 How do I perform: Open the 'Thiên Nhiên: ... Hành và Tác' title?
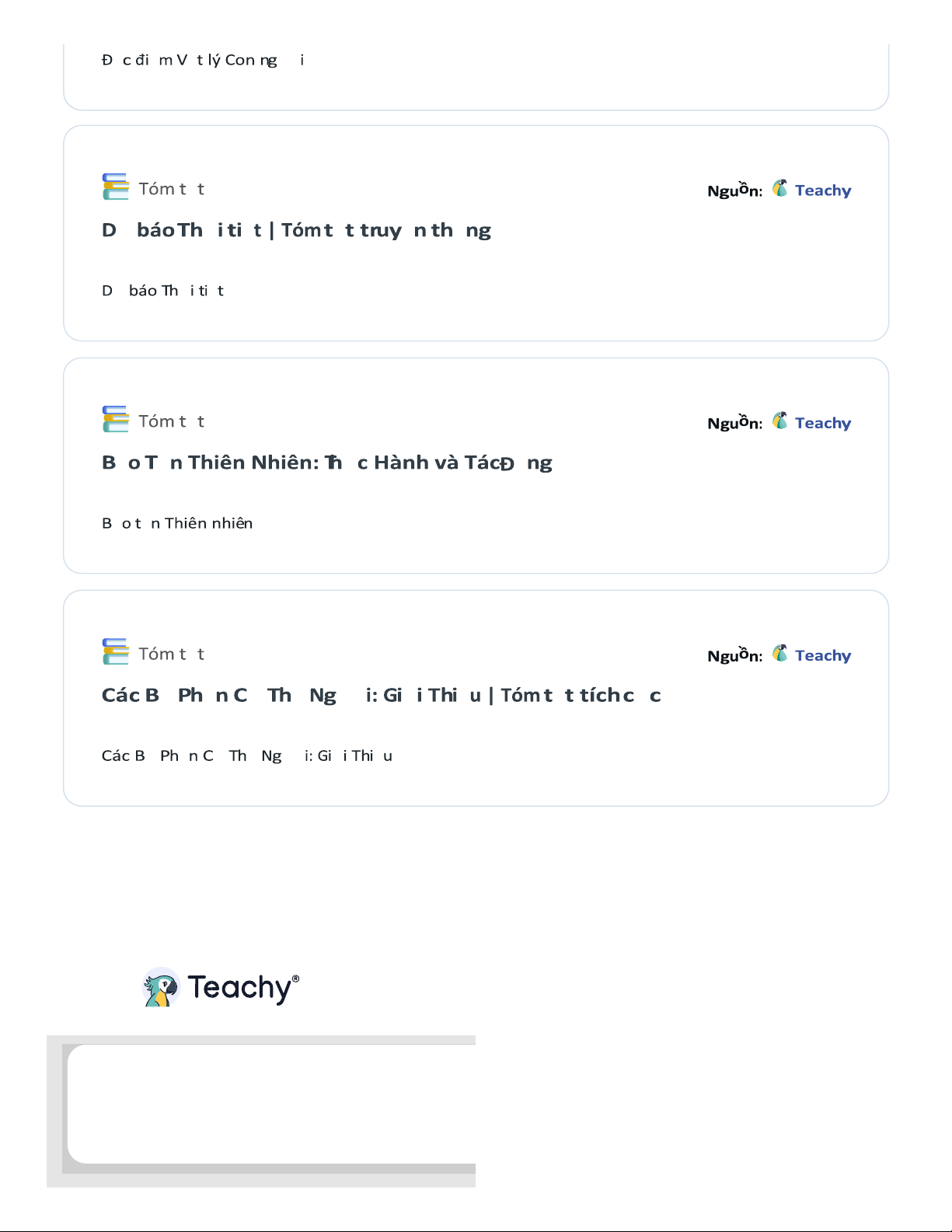(x=326, y=462)
